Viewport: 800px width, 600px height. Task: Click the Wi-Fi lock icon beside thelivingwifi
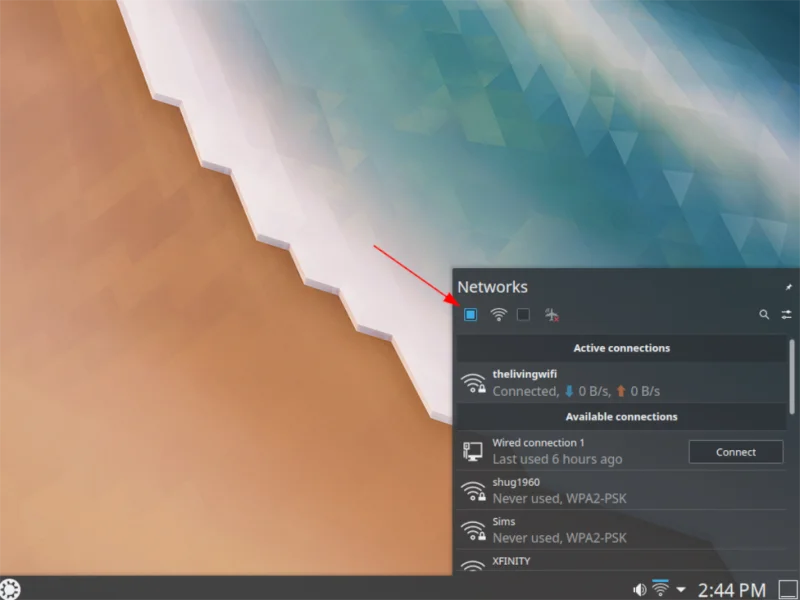pyautogui.click(x=473, y=383)
